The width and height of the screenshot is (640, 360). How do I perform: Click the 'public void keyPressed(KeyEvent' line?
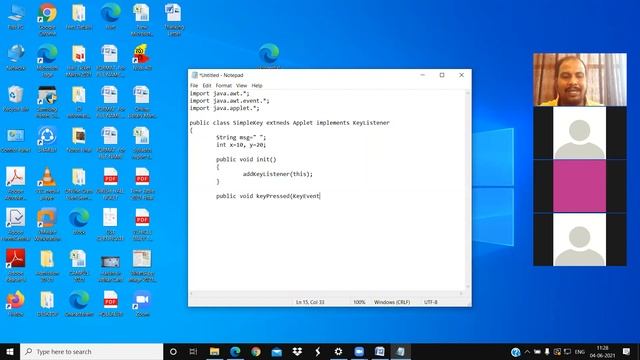(x=268, y=196)
